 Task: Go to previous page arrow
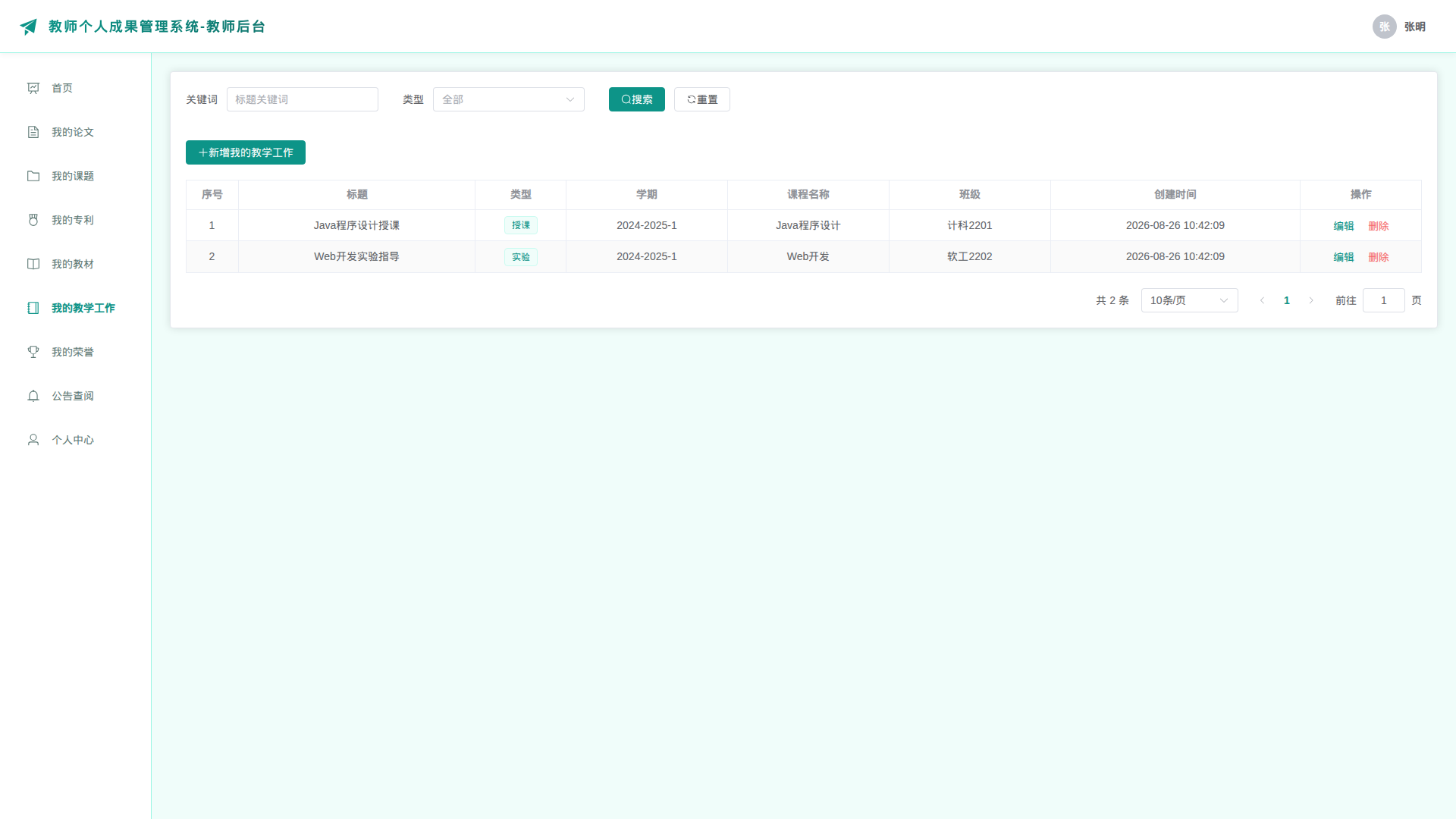[x=1263, y=300]
